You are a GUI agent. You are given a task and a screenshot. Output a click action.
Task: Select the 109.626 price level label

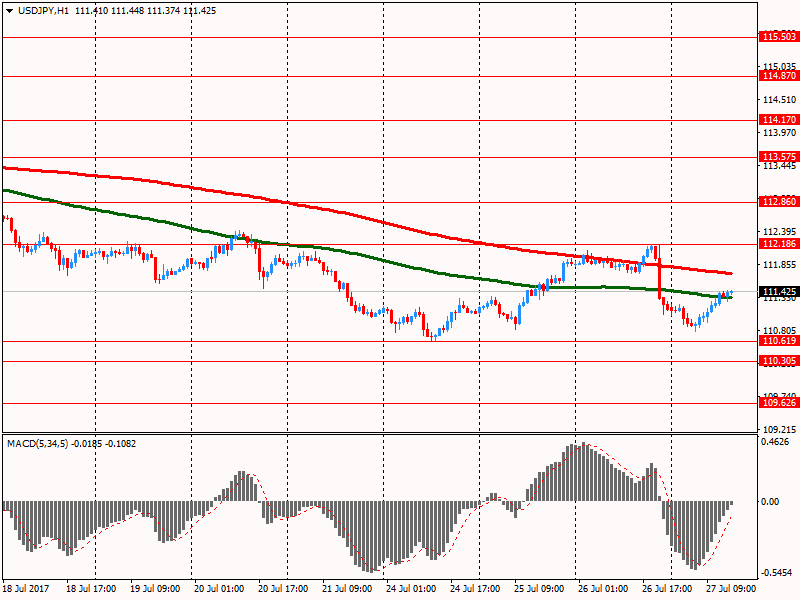pos(779,403)
